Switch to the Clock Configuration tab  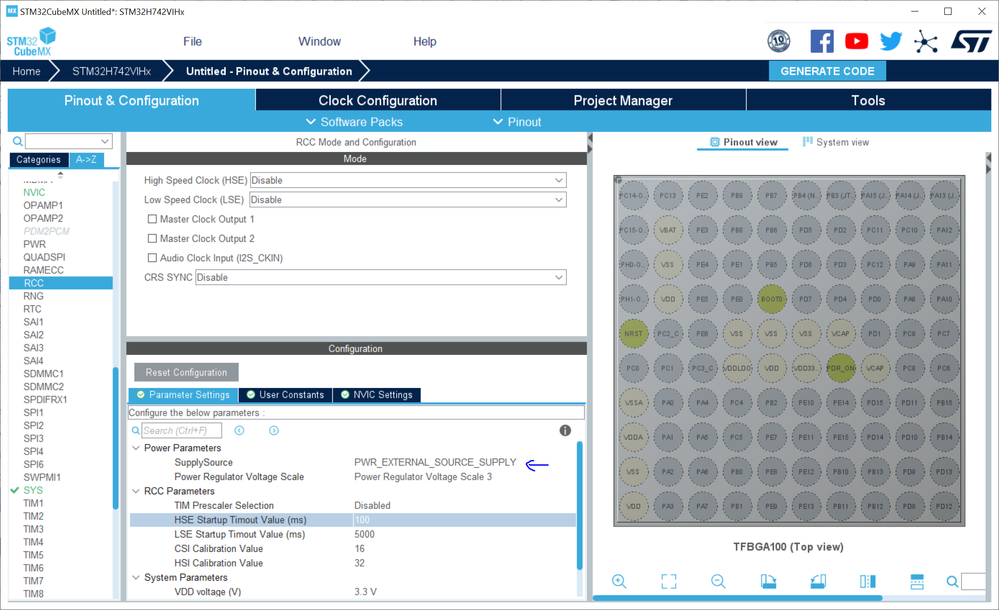[378, 100]
